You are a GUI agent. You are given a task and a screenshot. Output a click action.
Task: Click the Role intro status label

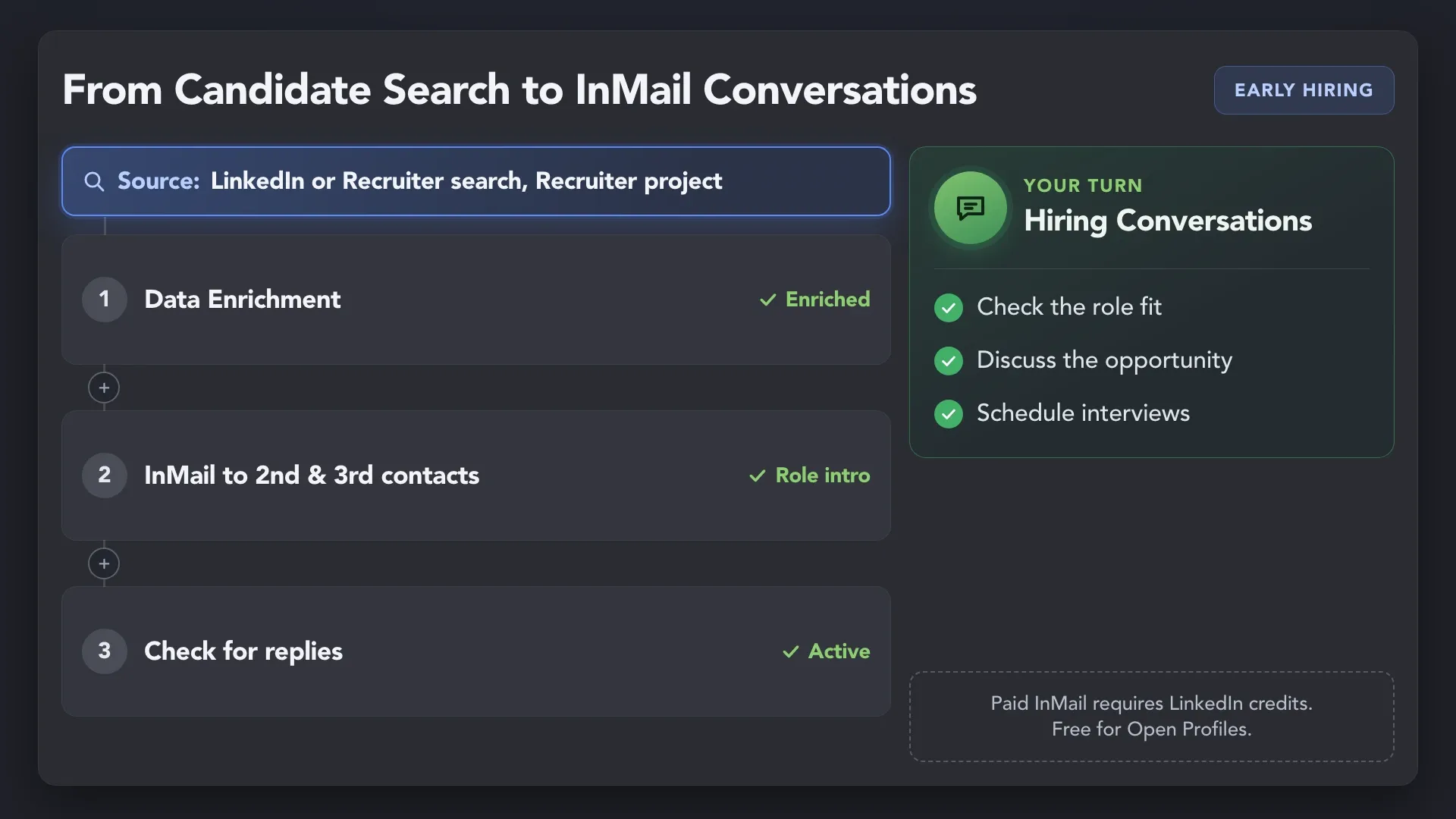tap(823, 475)
